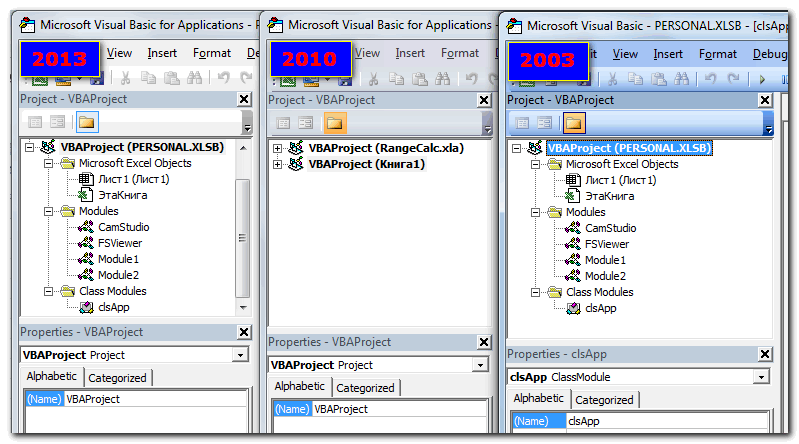Select CamStudio module in 2013 project tree
Viewport: 799px width, 444px height.
tap(123, 227)
